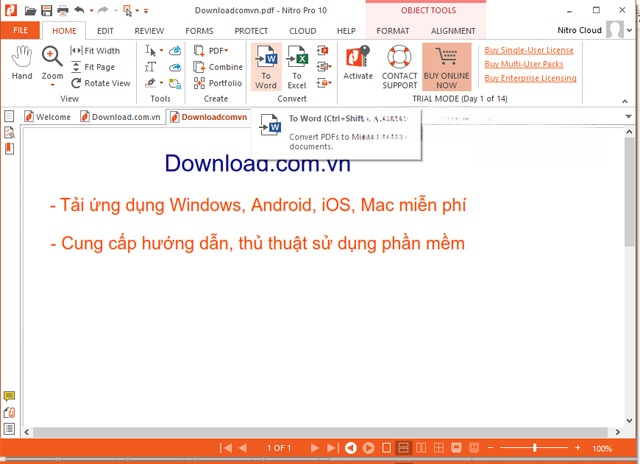Click the cloud edit icon in Tools
Image resolution: width=640 pixels, height=464 pixels.
tap(175, 51)
